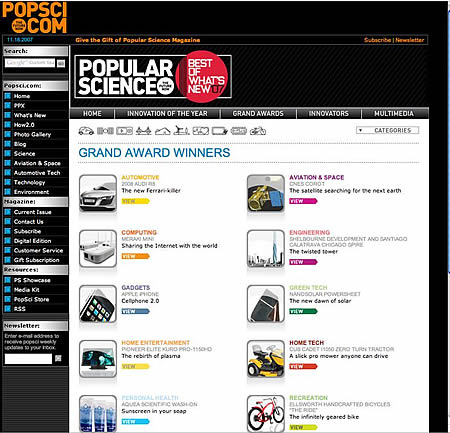Click View button under Aviation & Space
This screenshot has height=433, width=450.
point(303,201)
